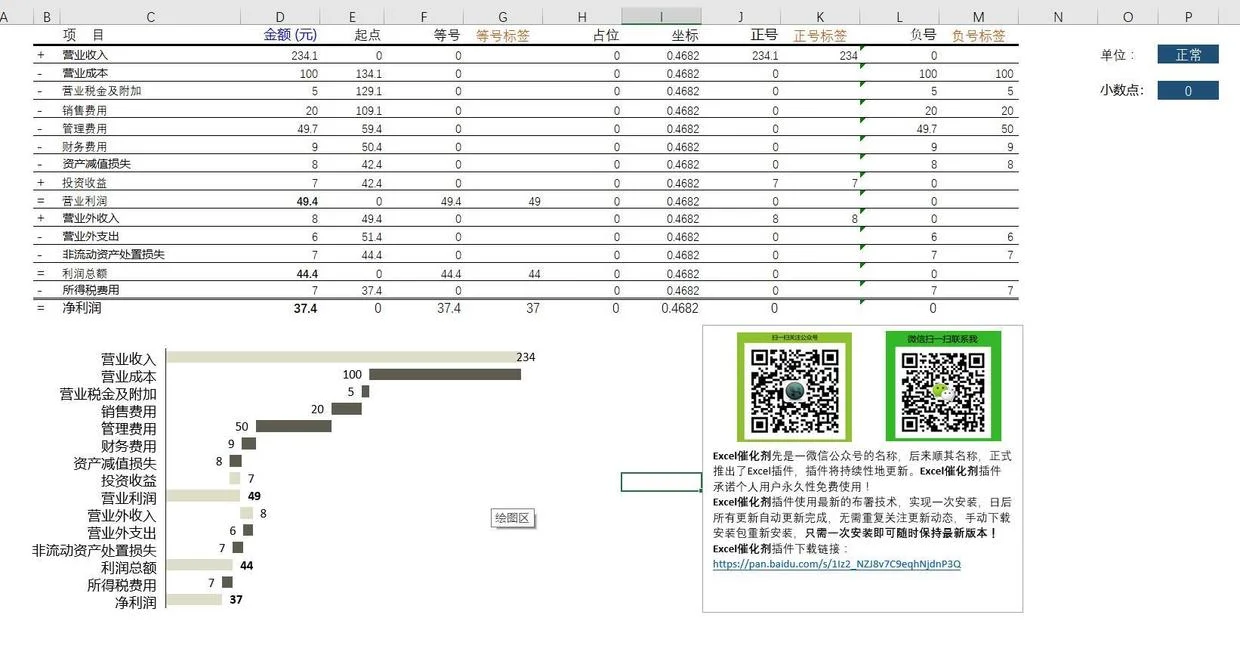Select the 小数点 value cell showing 0

[1188, 91]
